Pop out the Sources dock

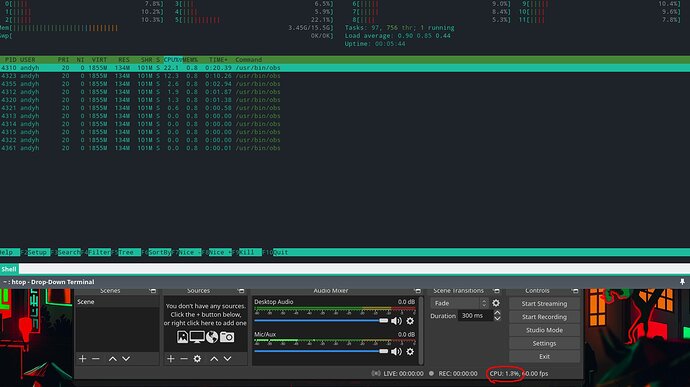[x=241, y=291]
